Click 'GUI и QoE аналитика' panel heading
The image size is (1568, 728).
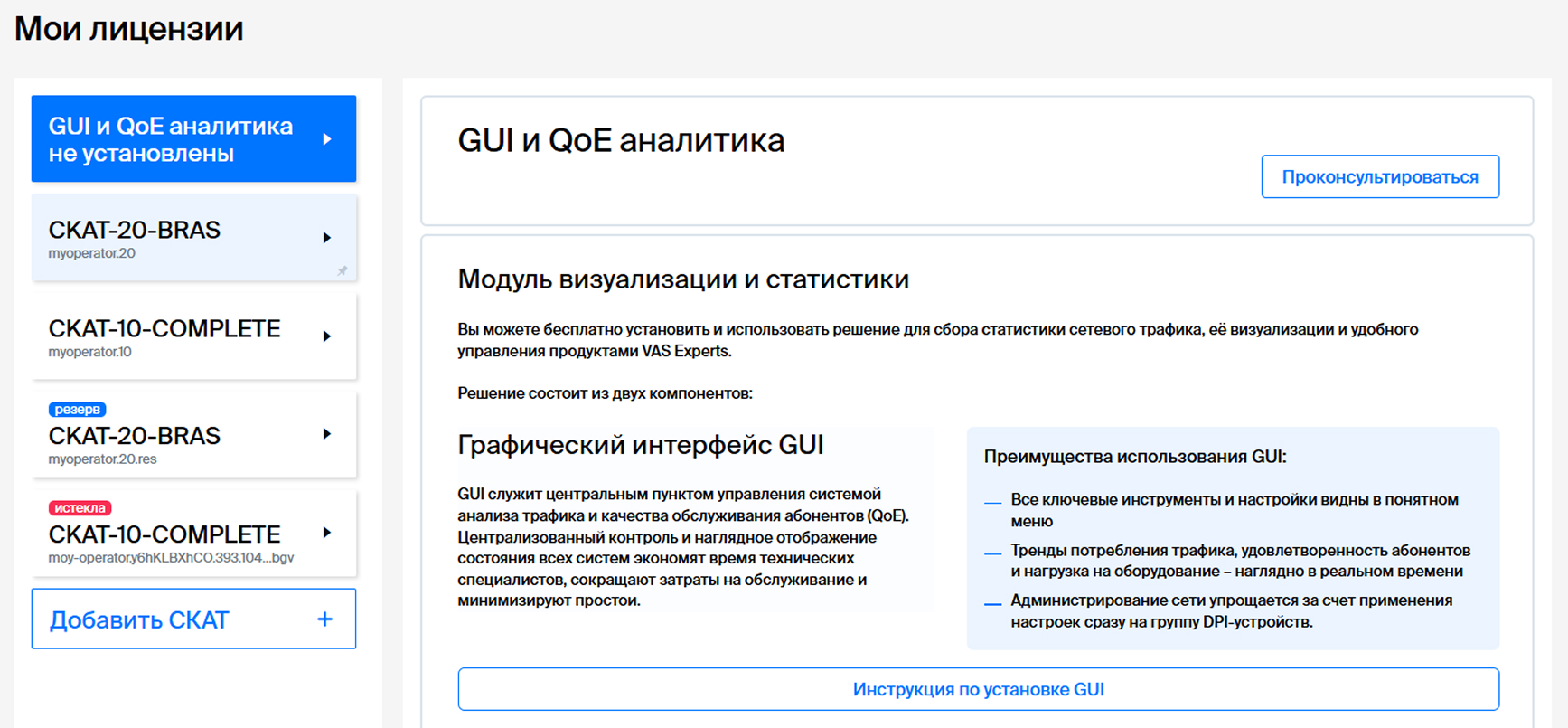tap(621, 141)
